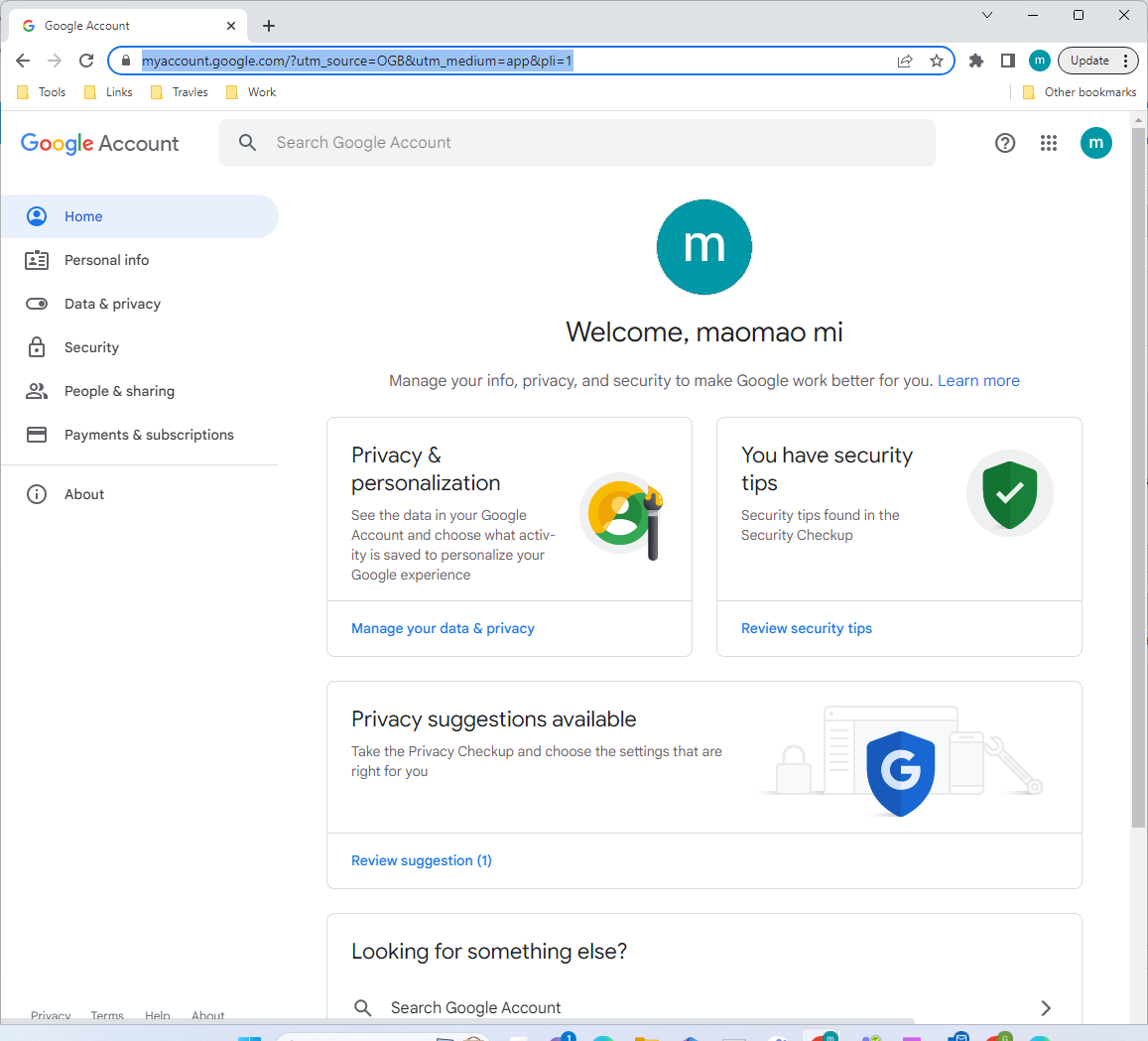Click the forward navigation arrow
Screen dimensions: 1148x1041
click(x=55, y=61)
